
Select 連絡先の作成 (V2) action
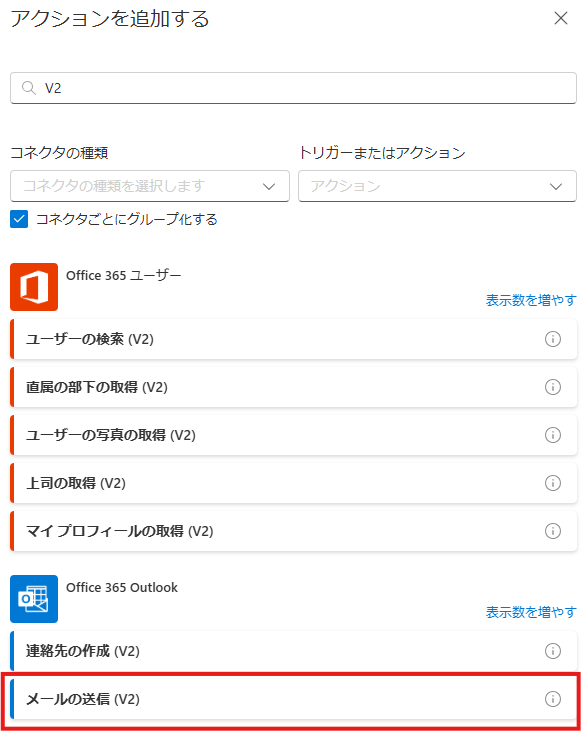[x=293, y=651]
